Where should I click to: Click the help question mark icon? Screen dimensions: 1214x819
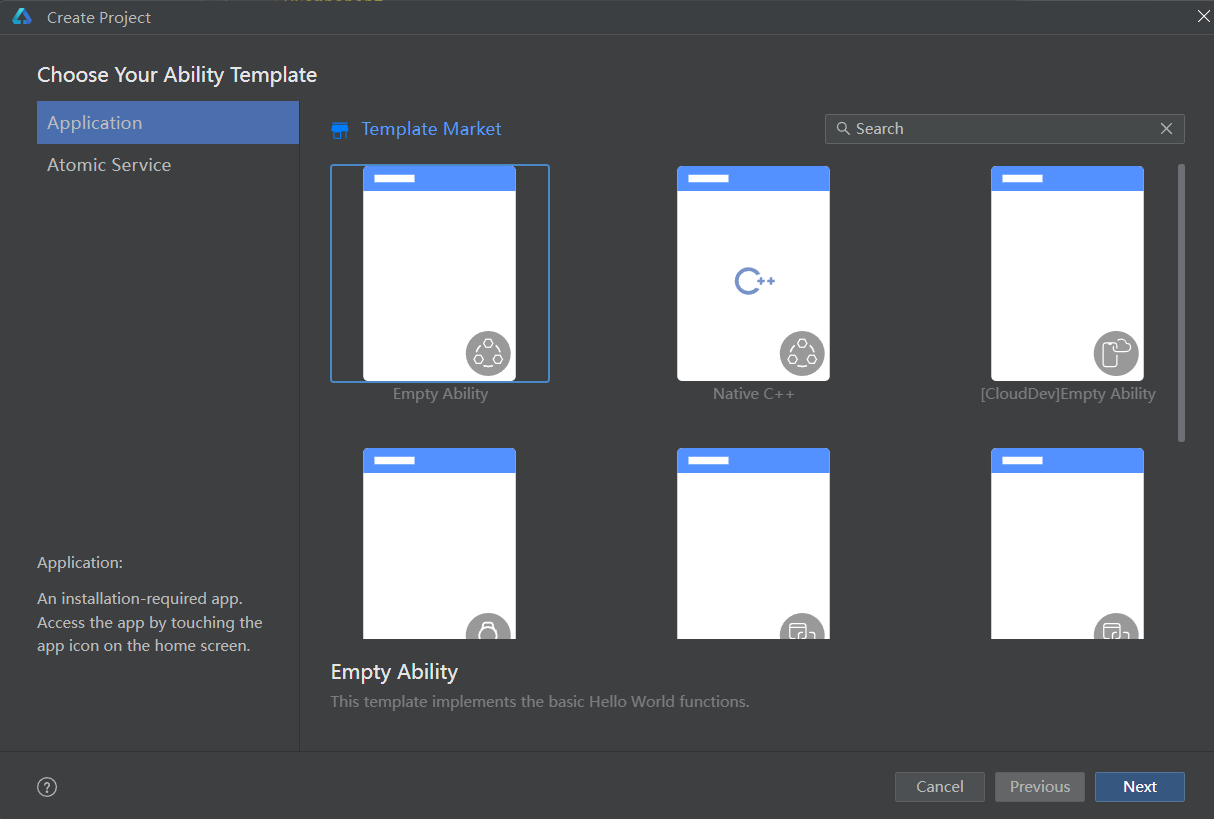47,787
